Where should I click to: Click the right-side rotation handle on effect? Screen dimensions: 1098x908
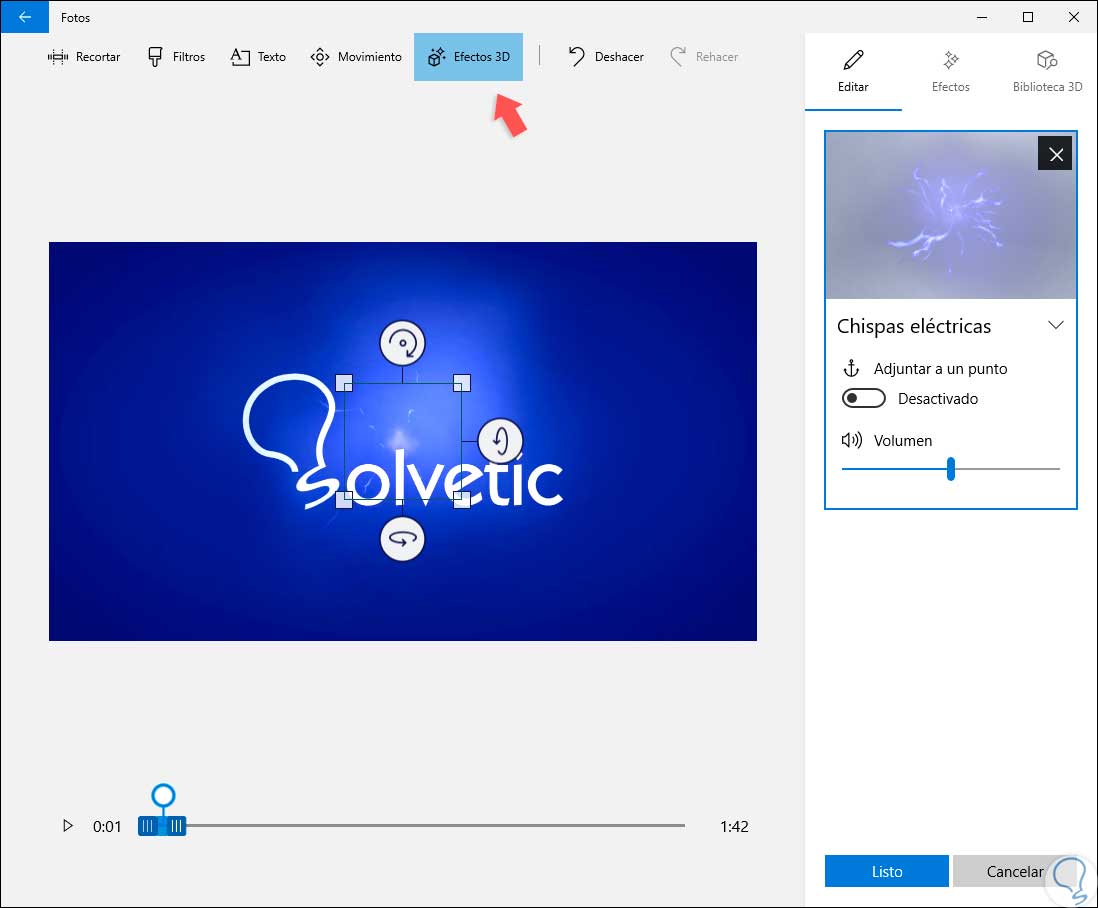(500, 441)
